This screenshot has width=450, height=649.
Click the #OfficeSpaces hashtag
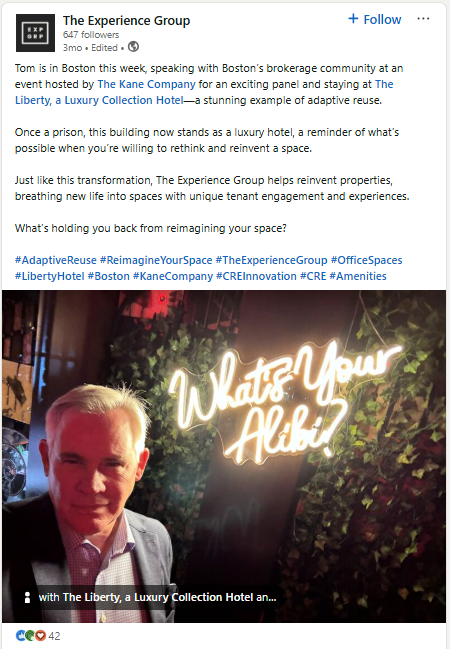click(366, 260)
